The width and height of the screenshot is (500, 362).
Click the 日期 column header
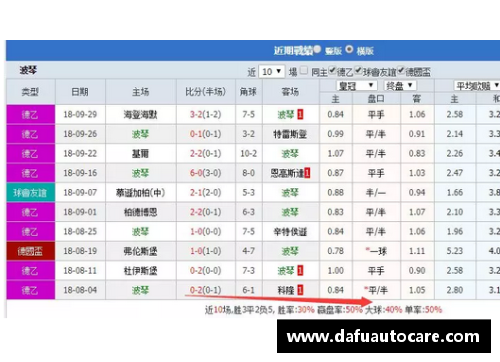[x=80, y=92]
